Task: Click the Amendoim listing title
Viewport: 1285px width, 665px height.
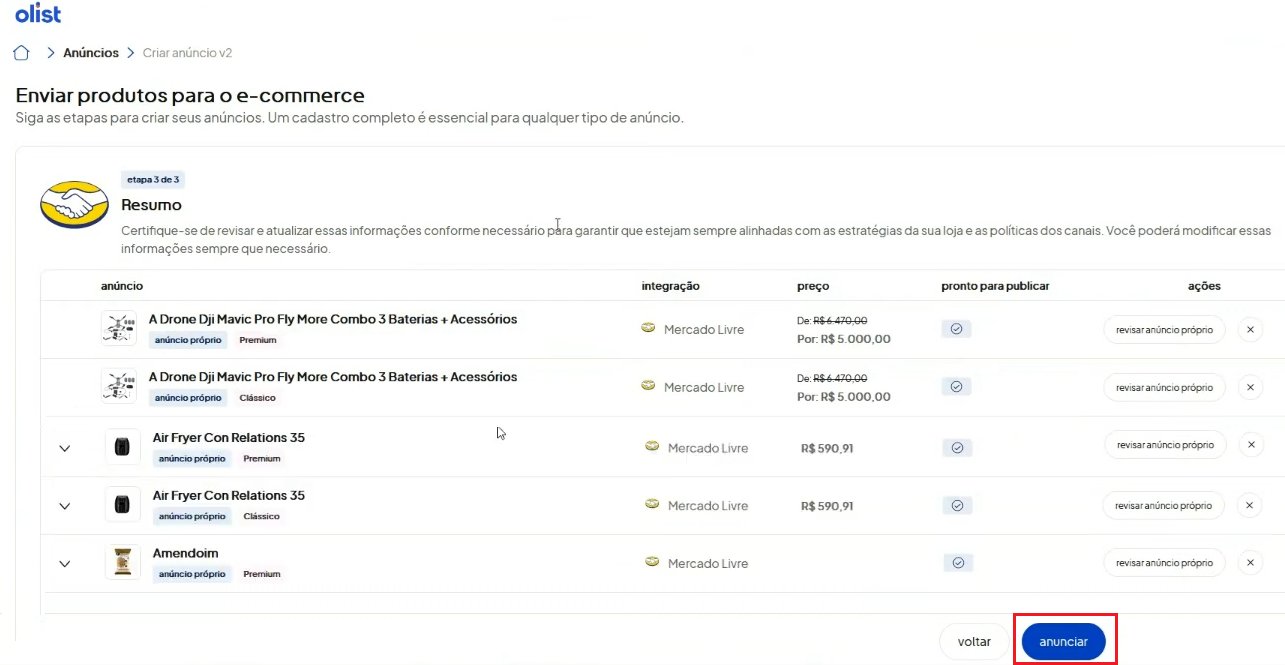Action: [x=186, y=553]
